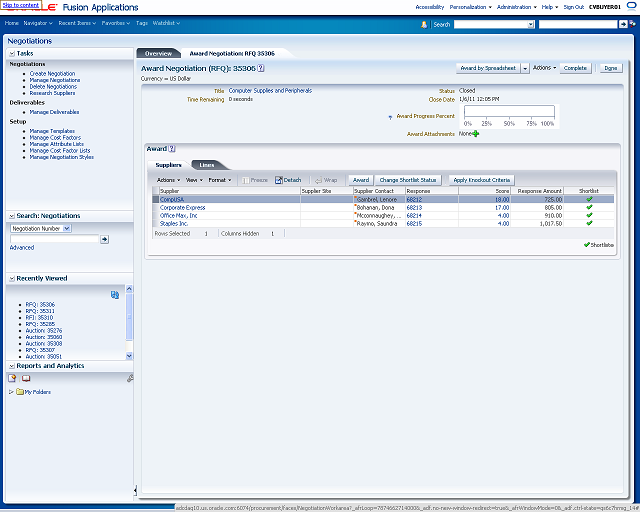Screen dimensions: 640x512
Task: Open the Negotiation Number dropdown
Action: [x=67, y=228]
